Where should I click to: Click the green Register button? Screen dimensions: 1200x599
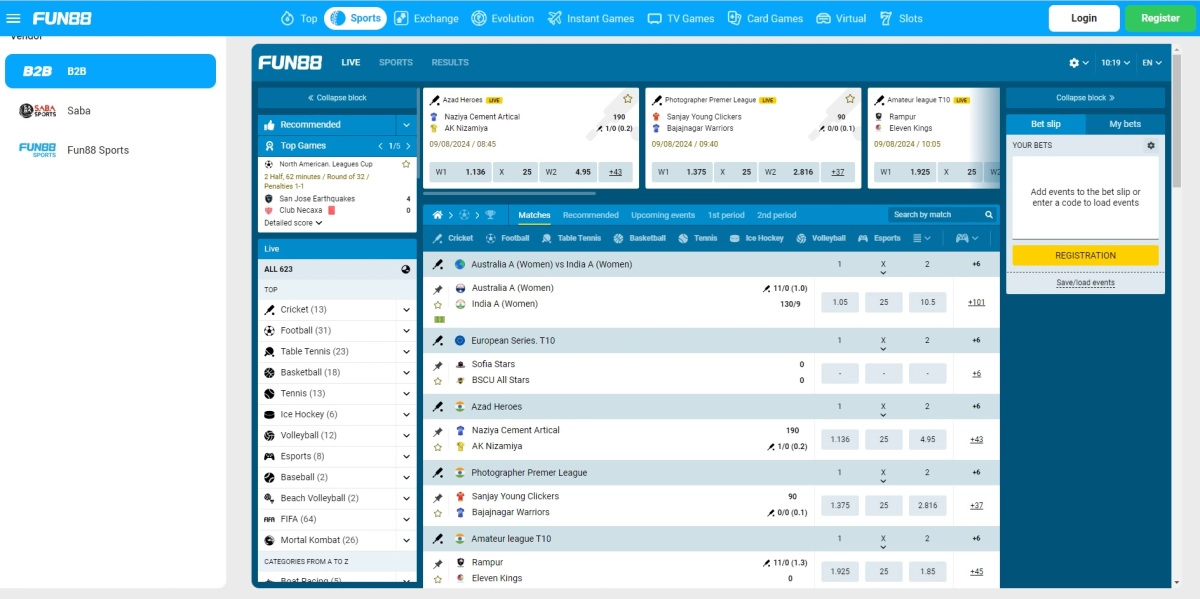[x=1160, y=18]
